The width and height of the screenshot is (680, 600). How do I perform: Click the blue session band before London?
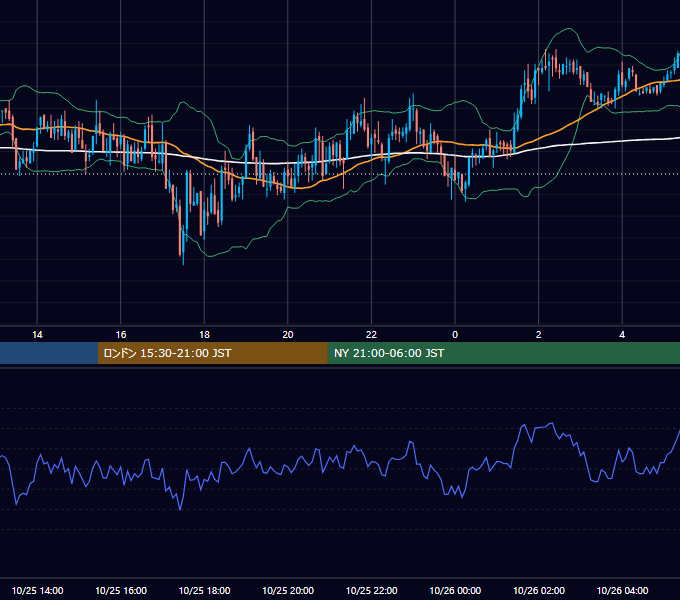click(49, 353)
